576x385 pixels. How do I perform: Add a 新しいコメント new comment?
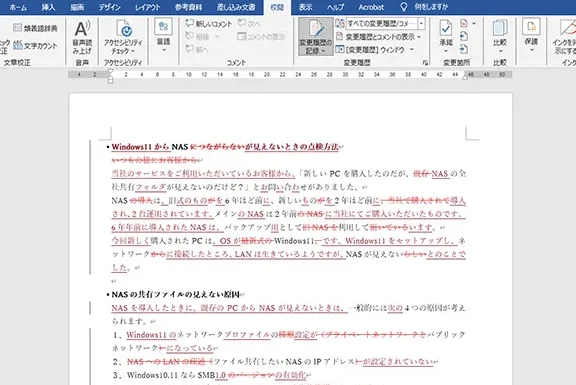coord(208,24)
